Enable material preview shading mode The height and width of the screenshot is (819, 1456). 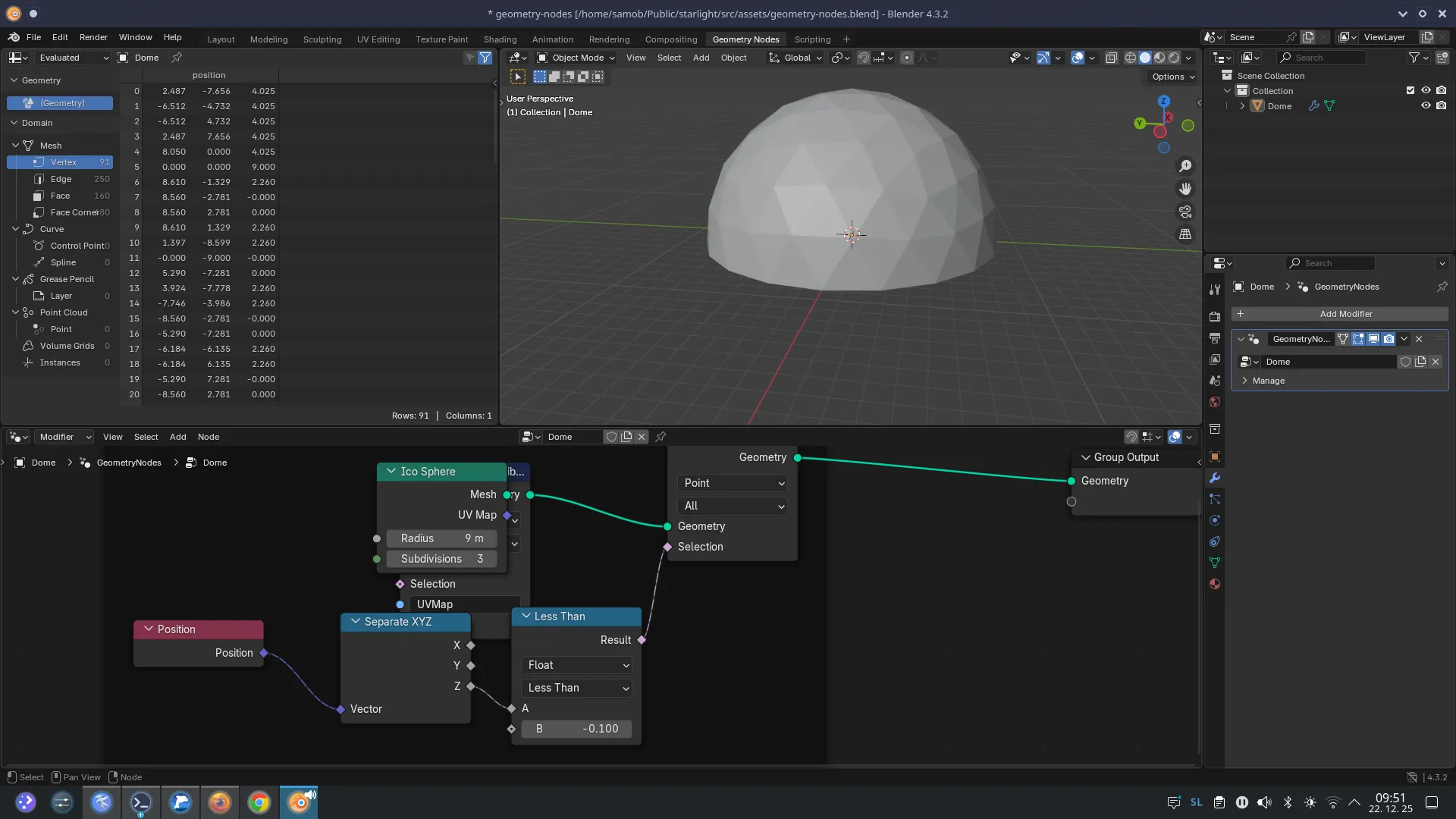pos(1160,58)
